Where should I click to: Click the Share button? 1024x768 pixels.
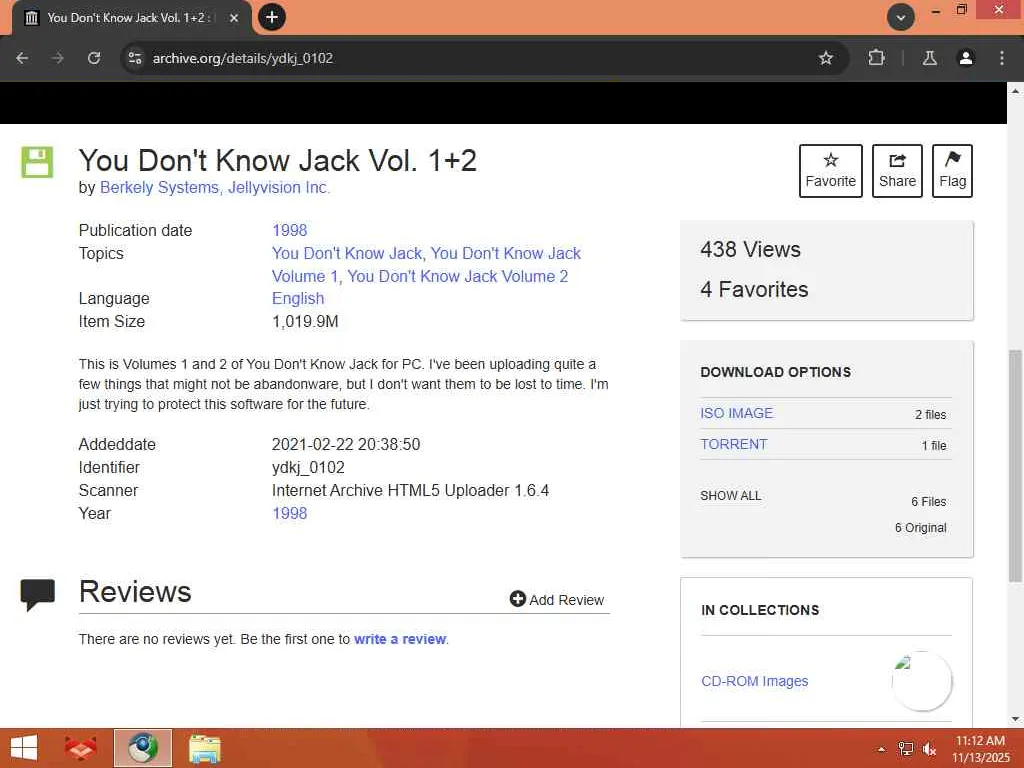tap(897, 170)
